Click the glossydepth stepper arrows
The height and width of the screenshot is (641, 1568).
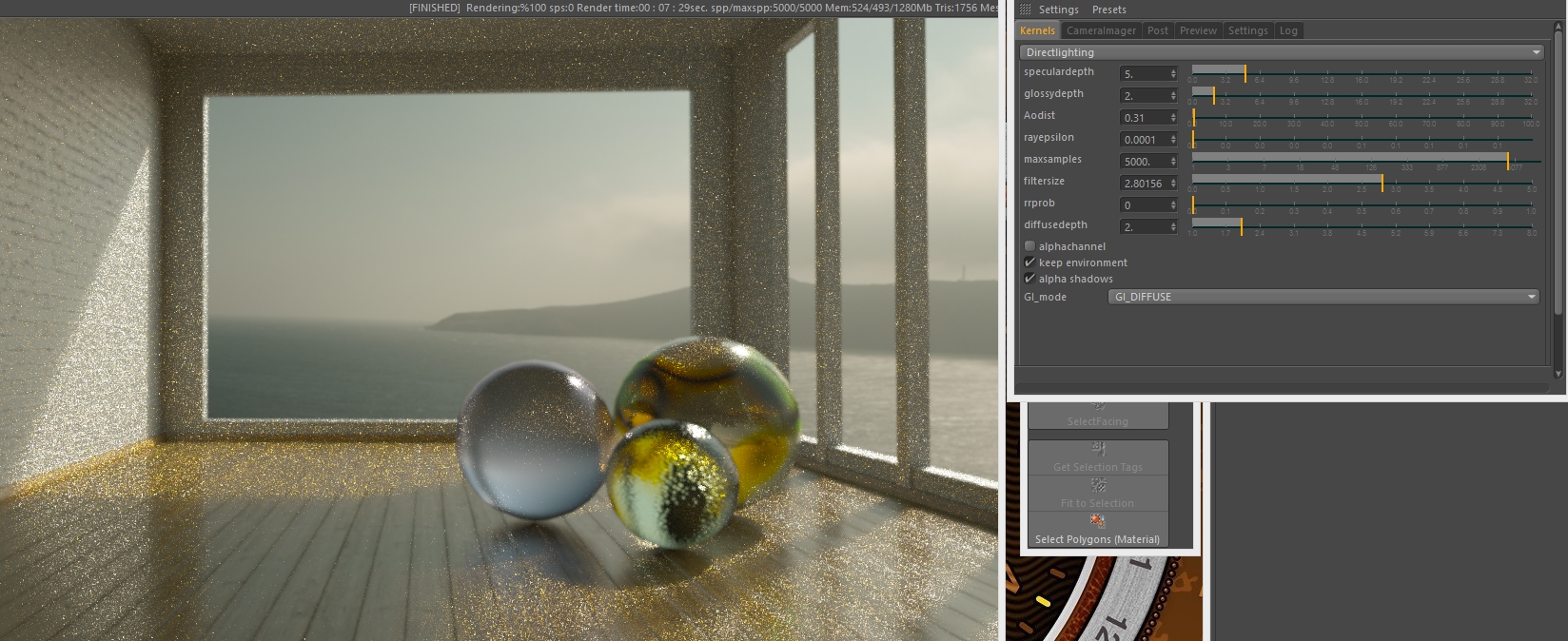click(1173, 95)
